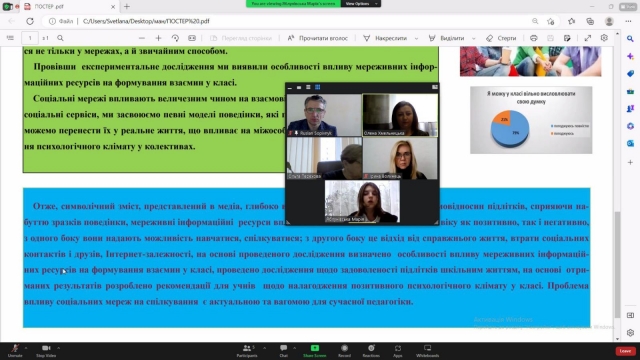Open a new browser tab

(x=127, y=7)
